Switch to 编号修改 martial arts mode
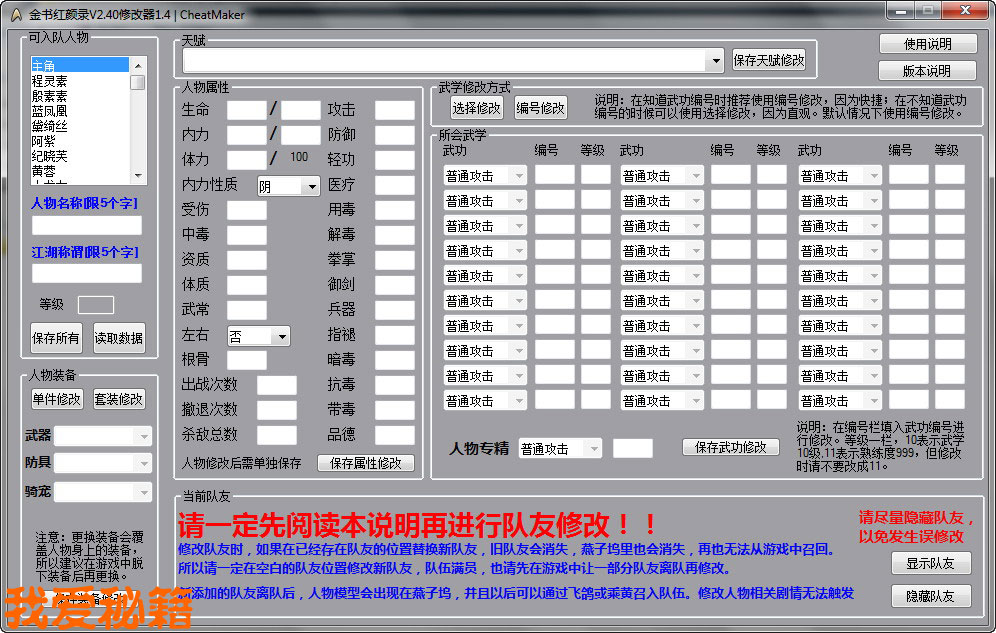Viewport: 996px width, 633px height. 540,108
